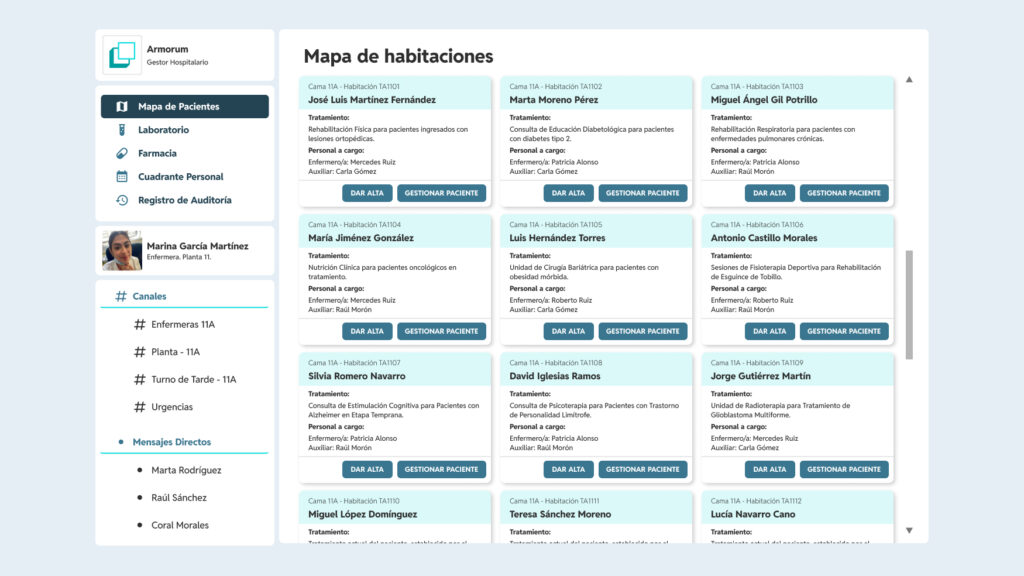Click Dar Alta for Silvia Romero Navarro
This screenshot has height=576, width=1024.
click(x=367, y=469)
